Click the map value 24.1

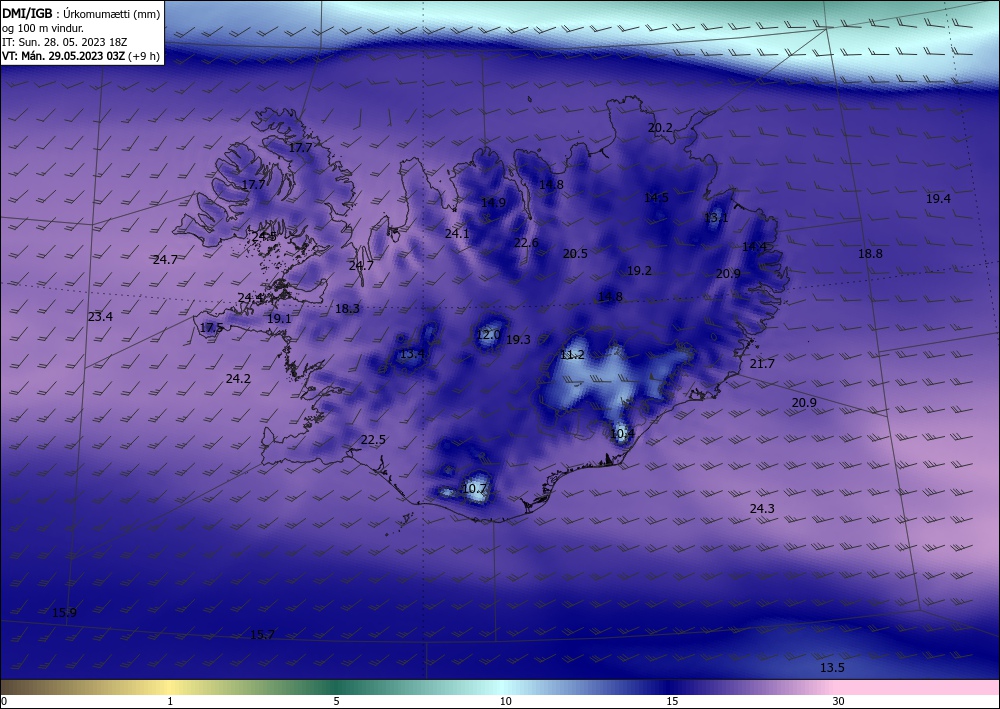pos(457,233)
